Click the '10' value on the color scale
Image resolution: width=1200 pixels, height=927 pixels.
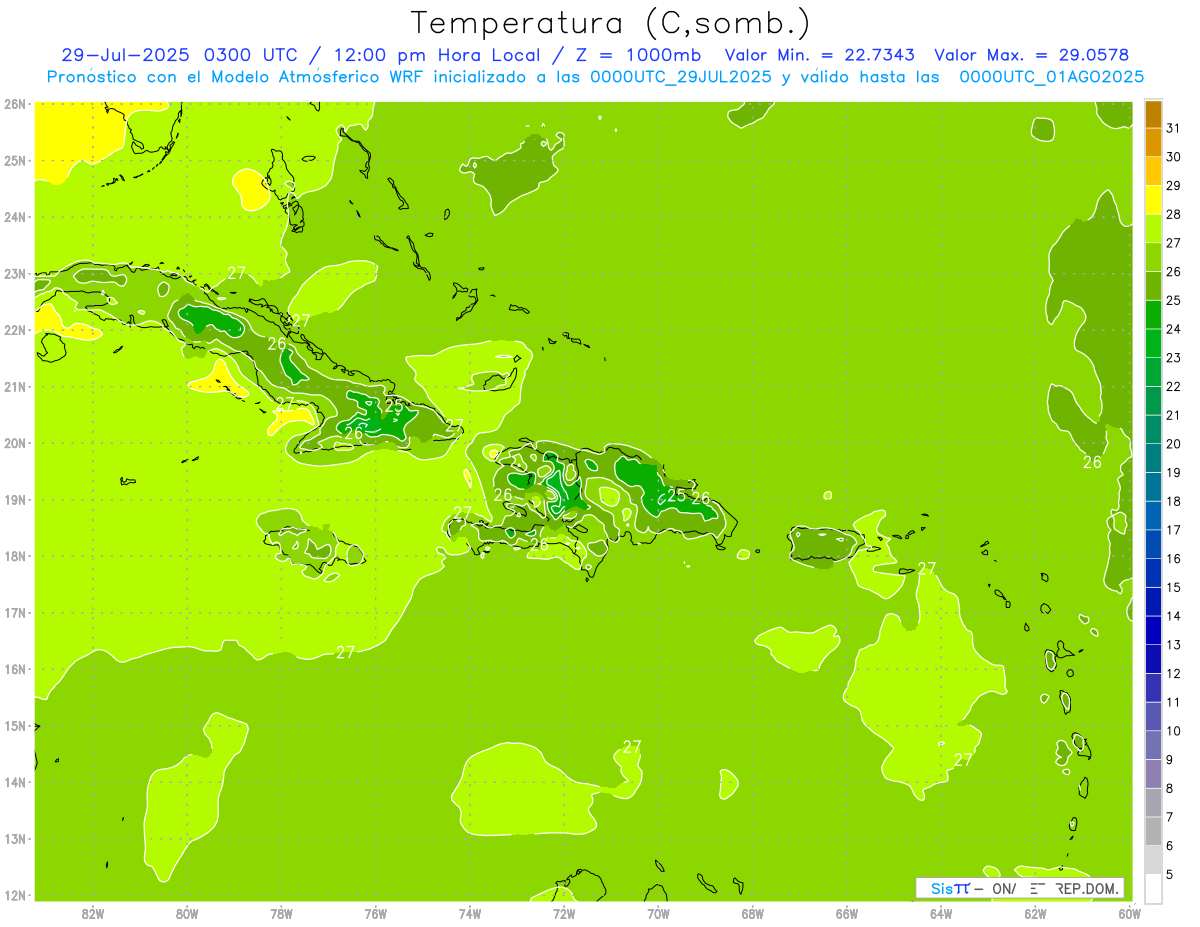click(1173, 731)
